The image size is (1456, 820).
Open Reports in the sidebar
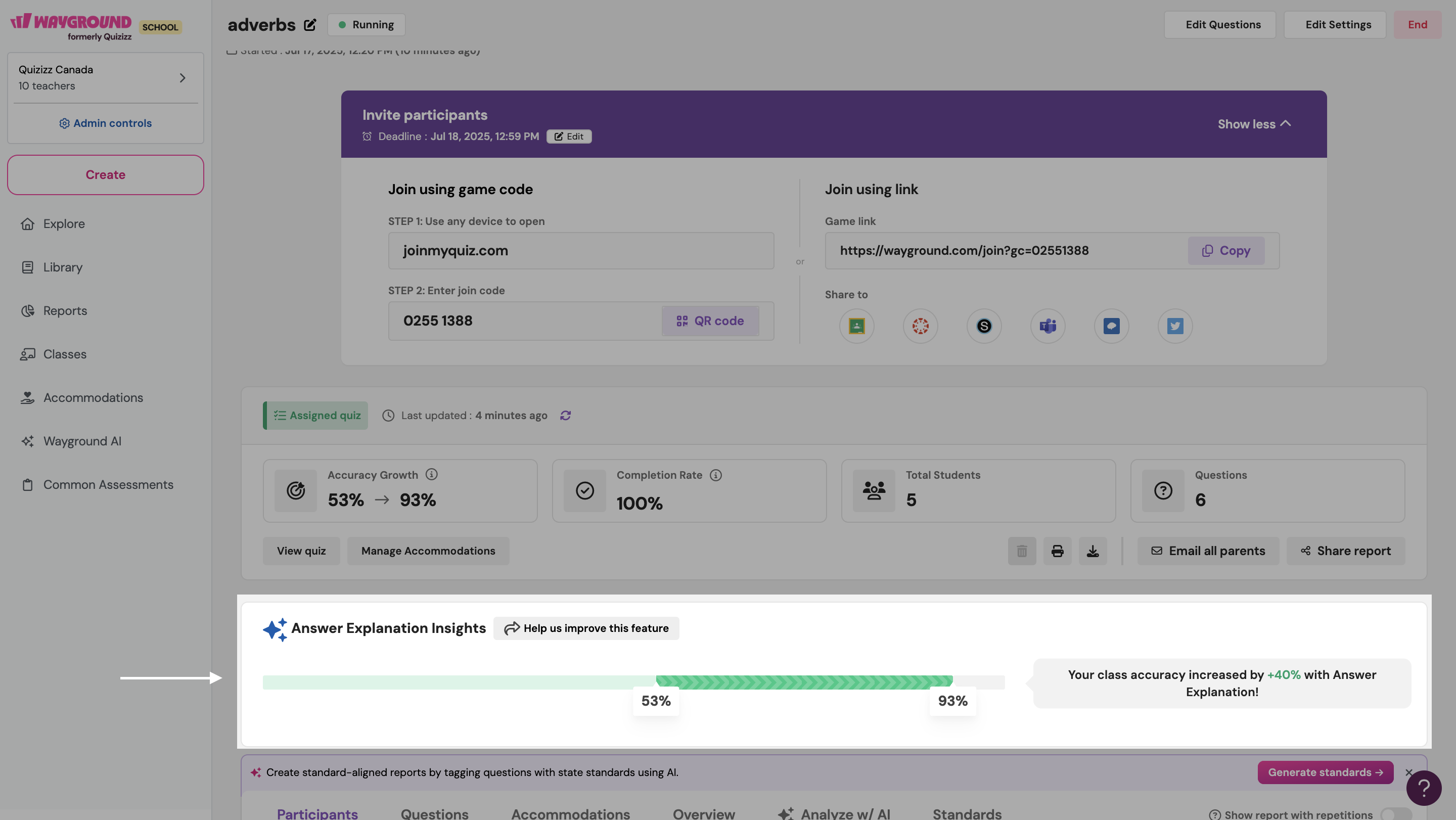[65, 311]
